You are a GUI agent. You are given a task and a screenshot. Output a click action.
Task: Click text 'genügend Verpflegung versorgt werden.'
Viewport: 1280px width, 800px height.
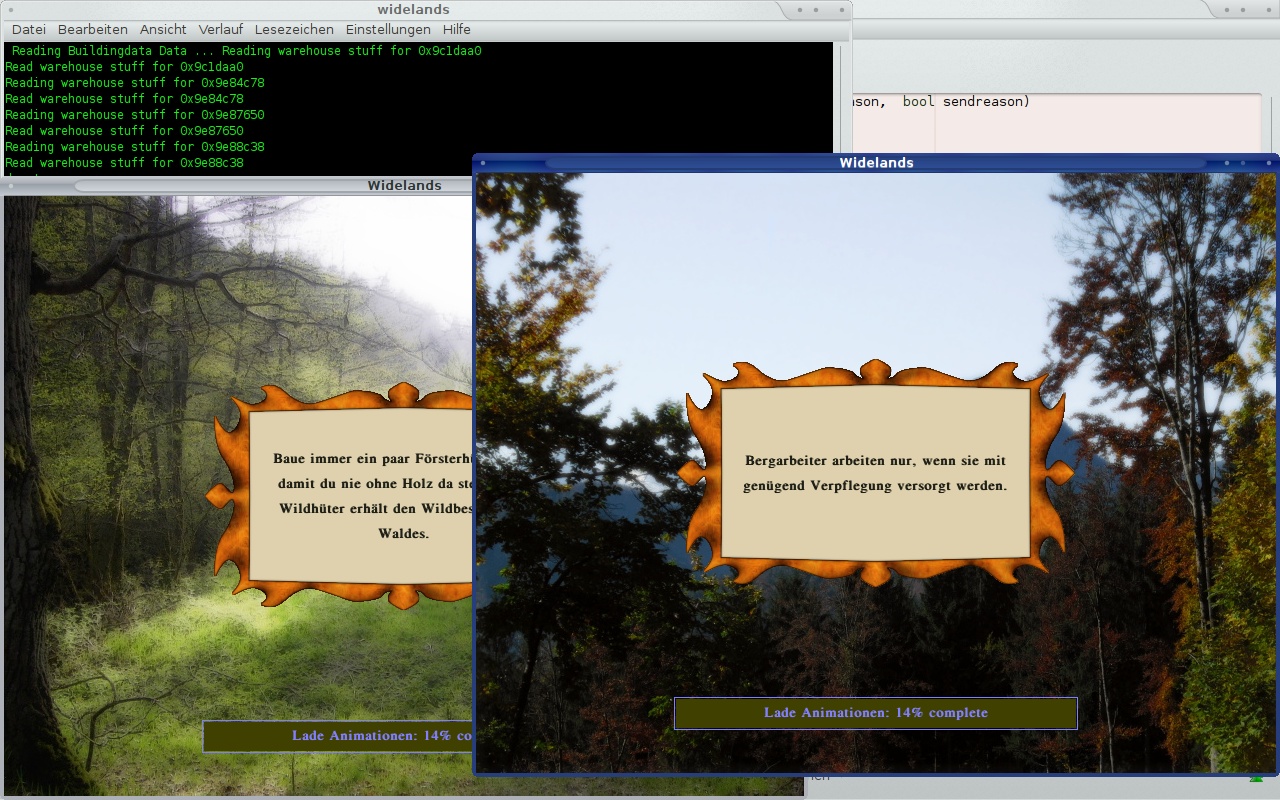click(x=875, y=486)
